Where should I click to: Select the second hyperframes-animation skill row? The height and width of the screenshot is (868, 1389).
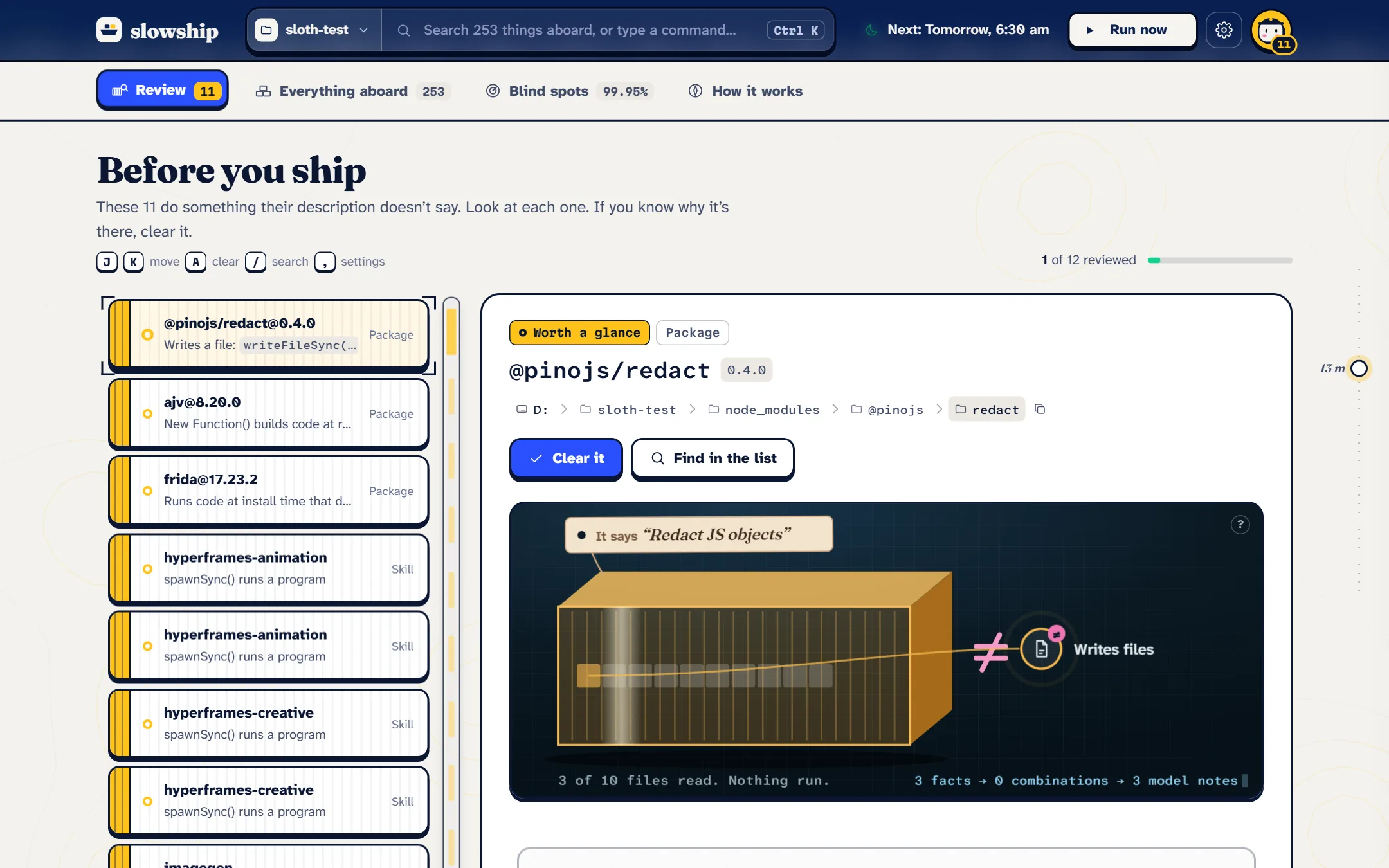click(269, 646)
